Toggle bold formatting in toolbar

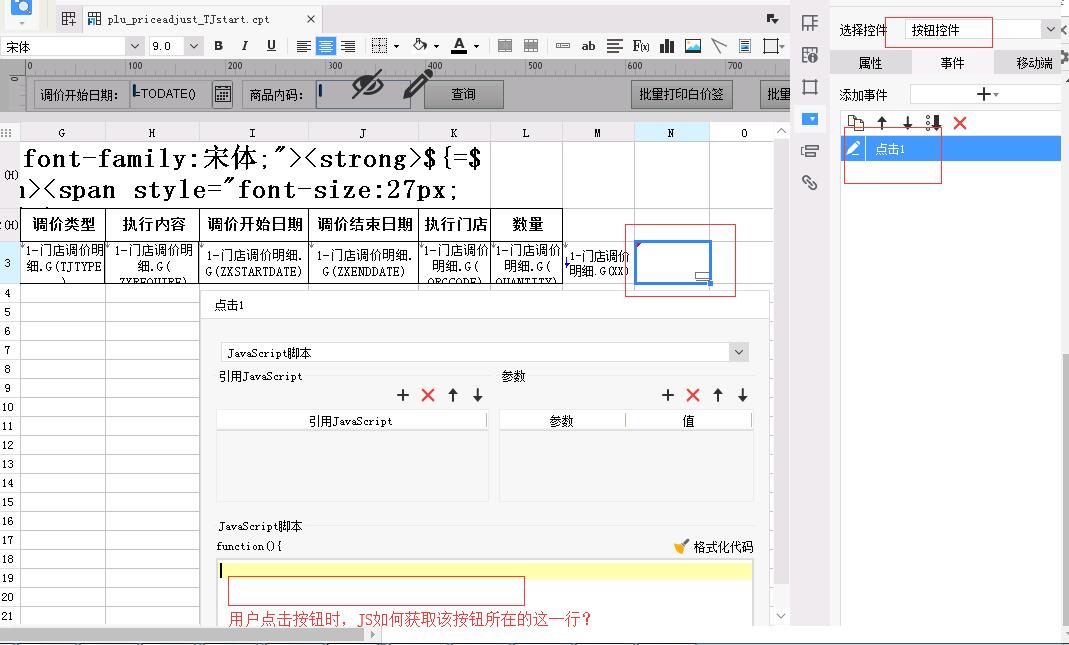click(218, 46)
